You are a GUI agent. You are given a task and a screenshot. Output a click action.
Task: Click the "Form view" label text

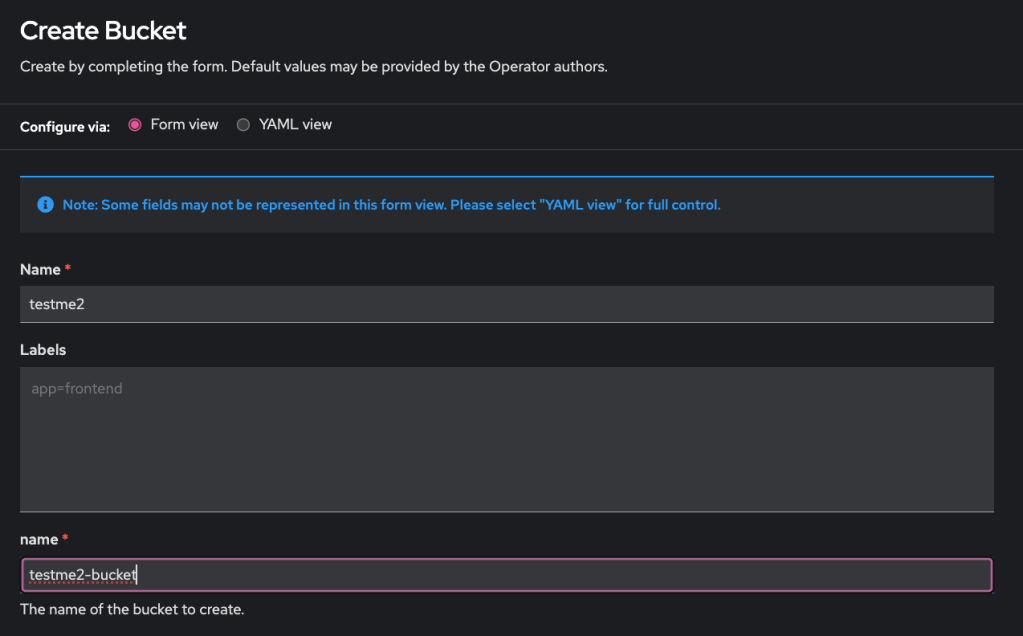184,125
